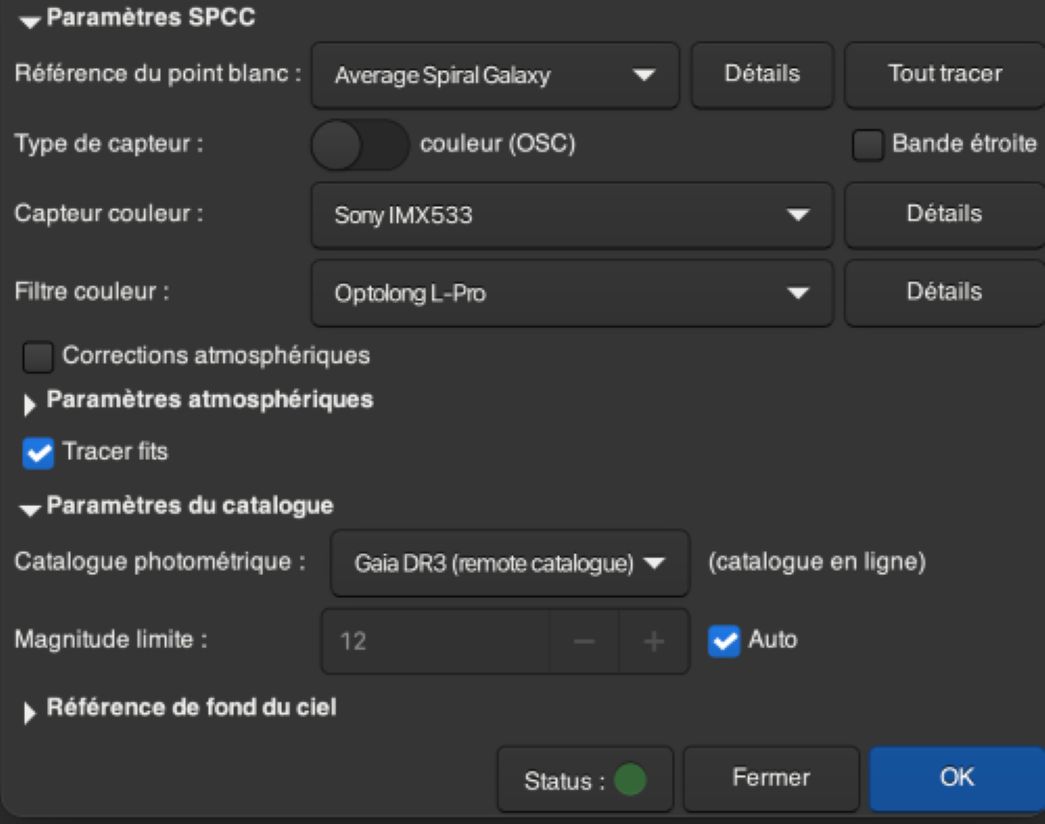Enable Corrections atmosphériques checkbox
This screenshot has height=824, width=1045.
click(38, 355)
